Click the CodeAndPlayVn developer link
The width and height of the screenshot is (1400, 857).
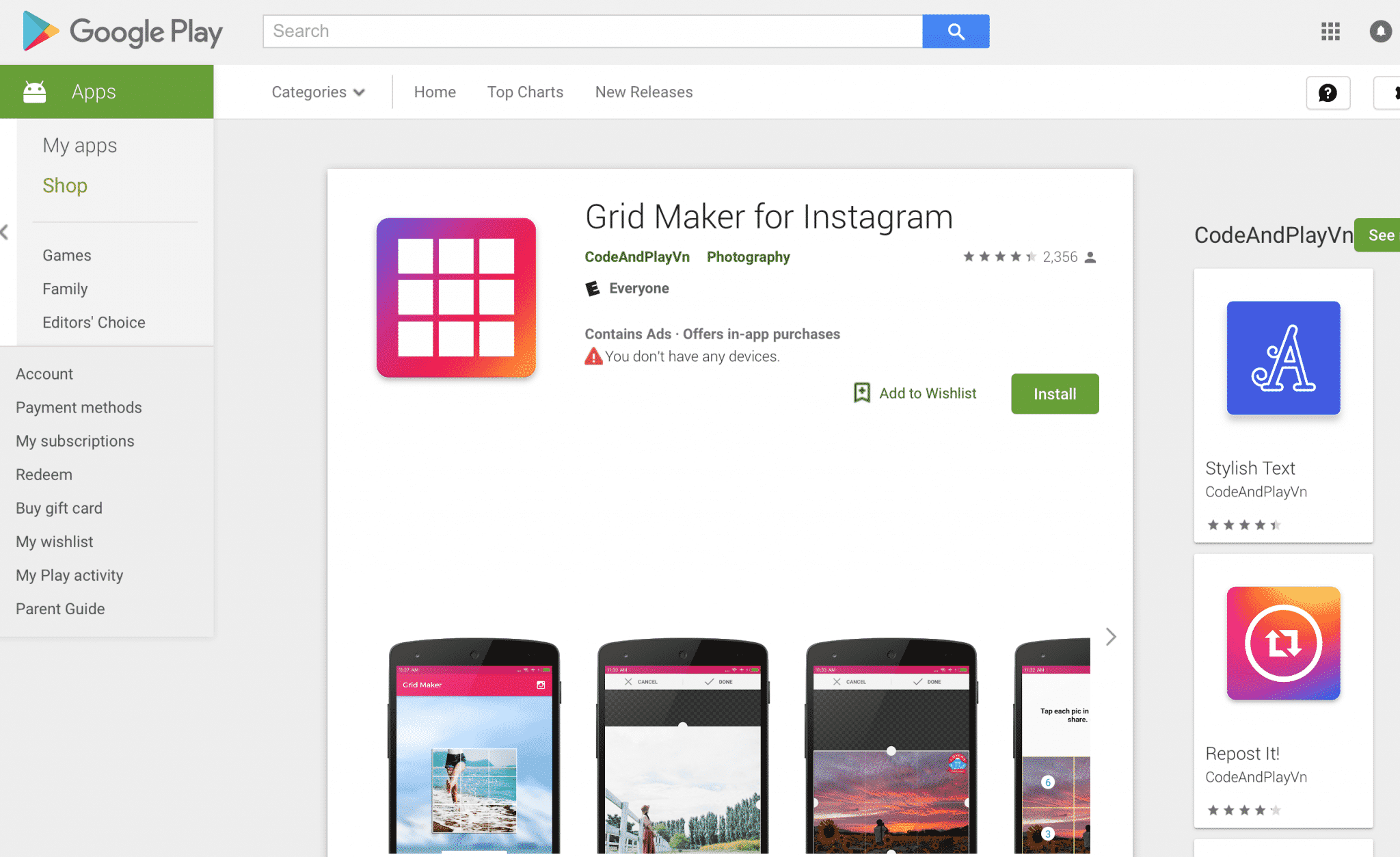[x=637, y=257]
